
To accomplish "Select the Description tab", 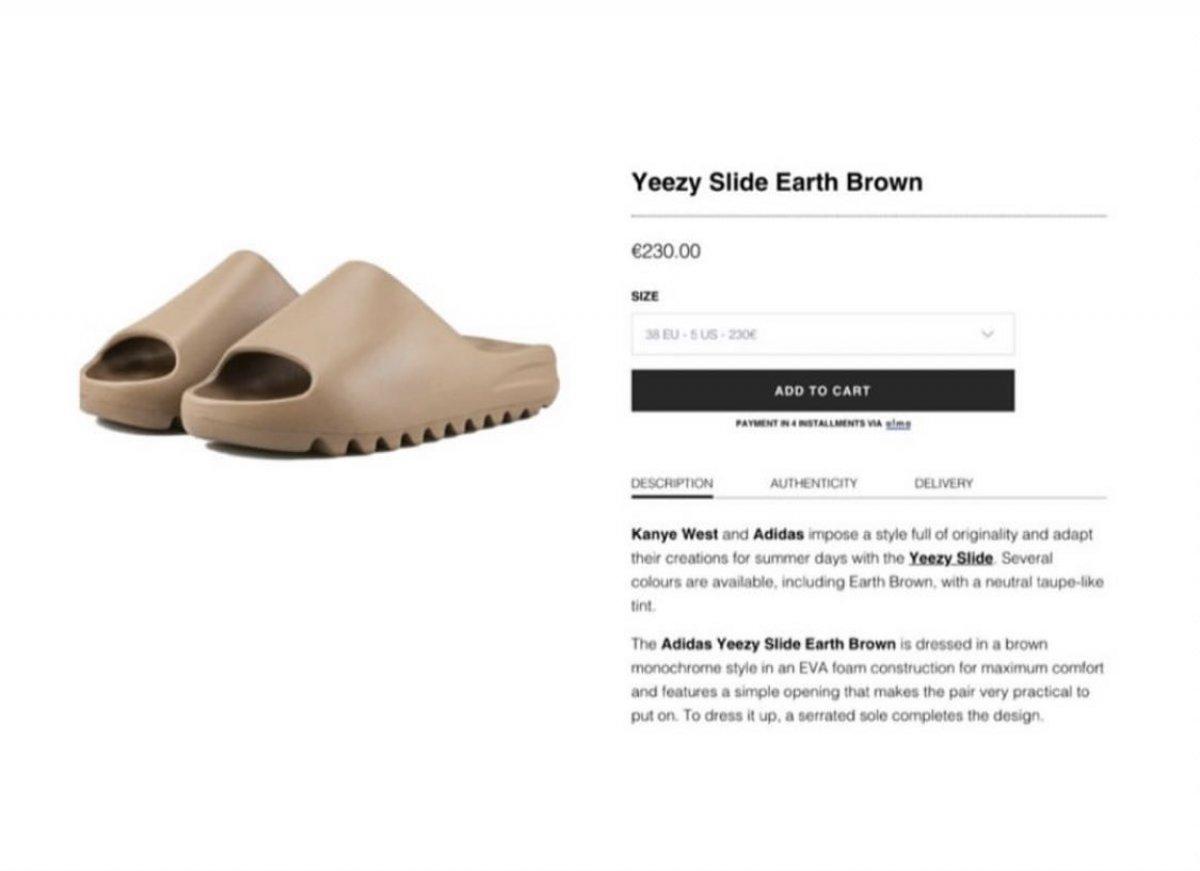I will click(x=671, y=483).
